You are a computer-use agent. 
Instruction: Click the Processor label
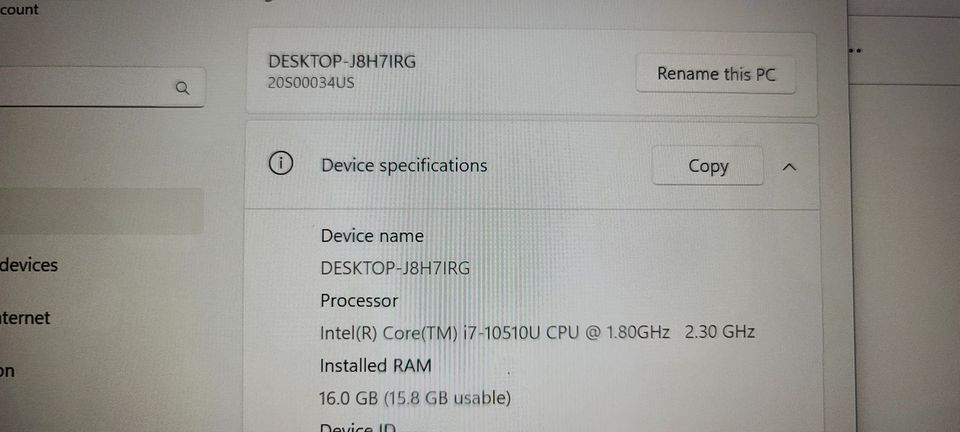(x=359, y=300)
